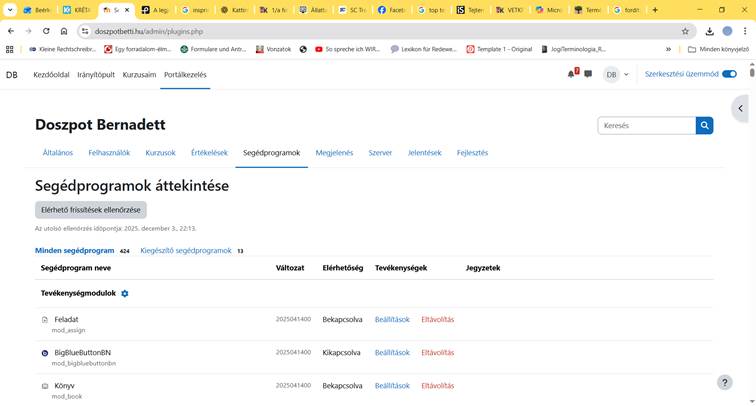Open the browser home page icon

coord(64,31)
